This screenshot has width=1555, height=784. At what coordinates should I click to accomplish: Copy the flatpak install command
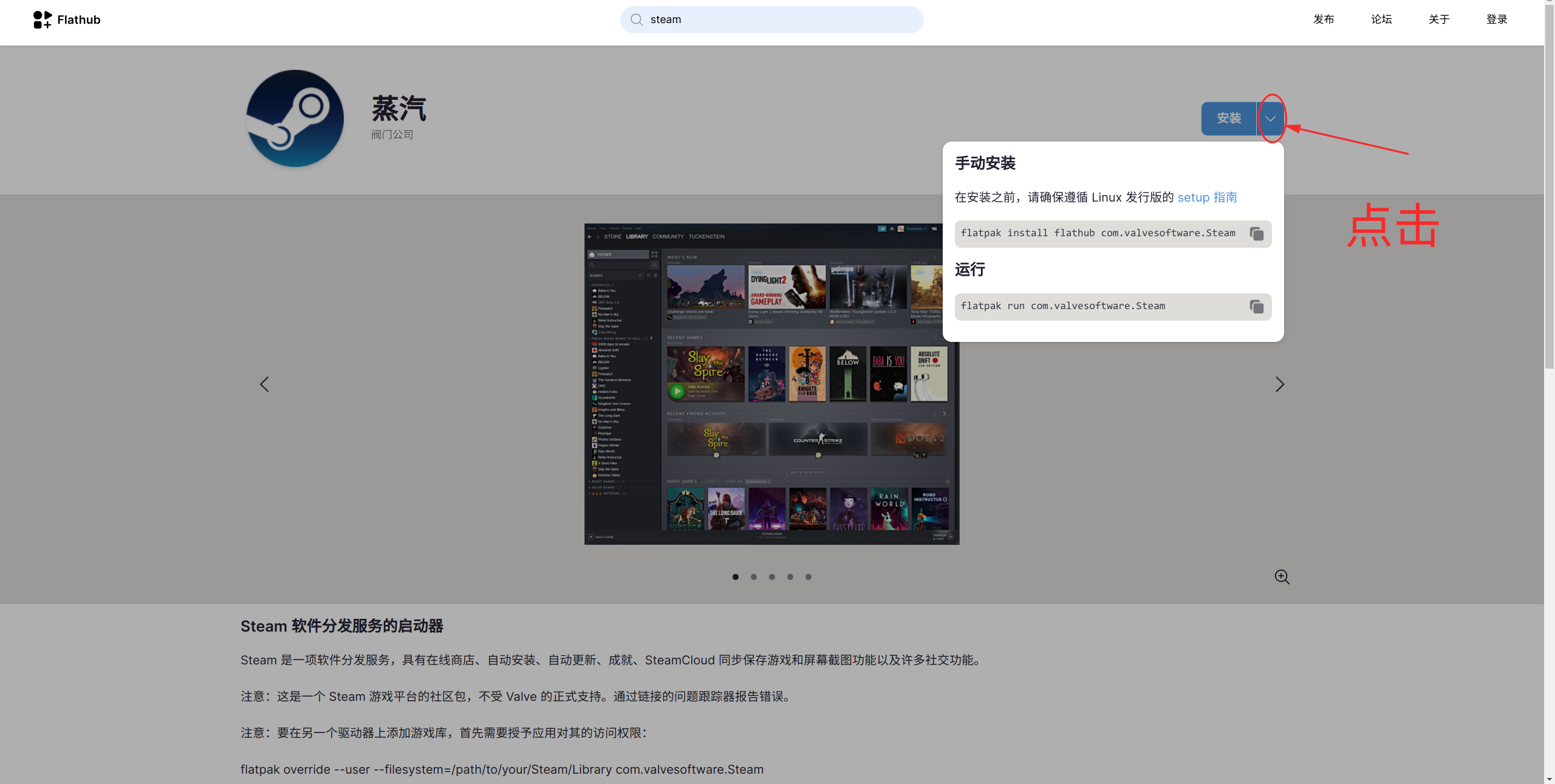(1256, 233)
